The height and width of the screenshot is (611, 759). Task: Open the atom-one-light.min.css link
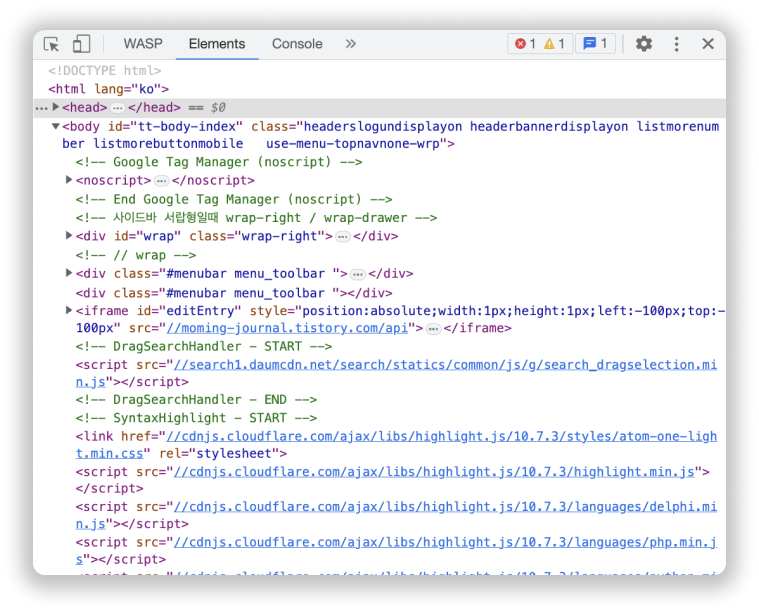[x=396, y=444]
